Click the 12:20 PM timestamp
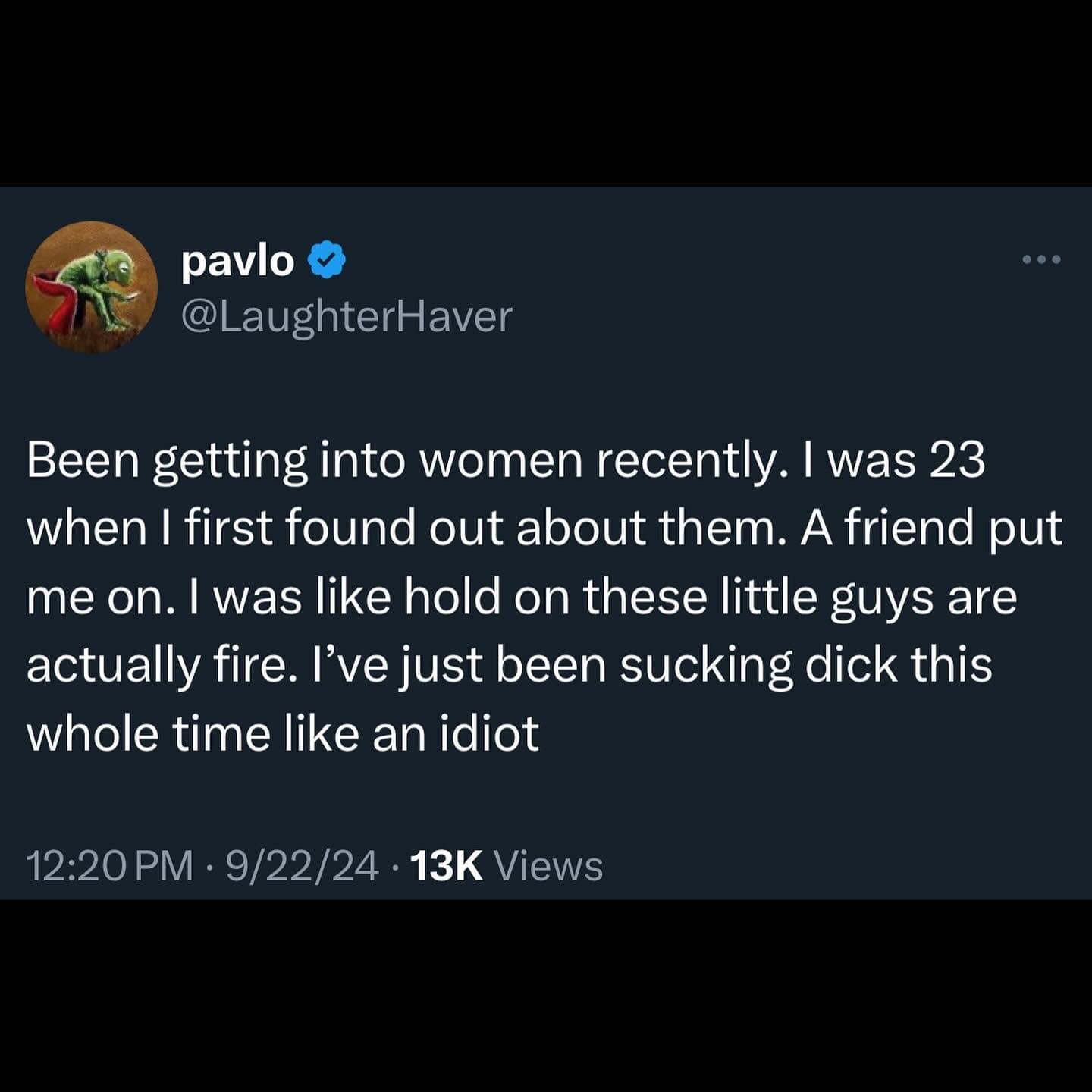Screen dimensions: 1092x1092 click(x=111, y=866)
